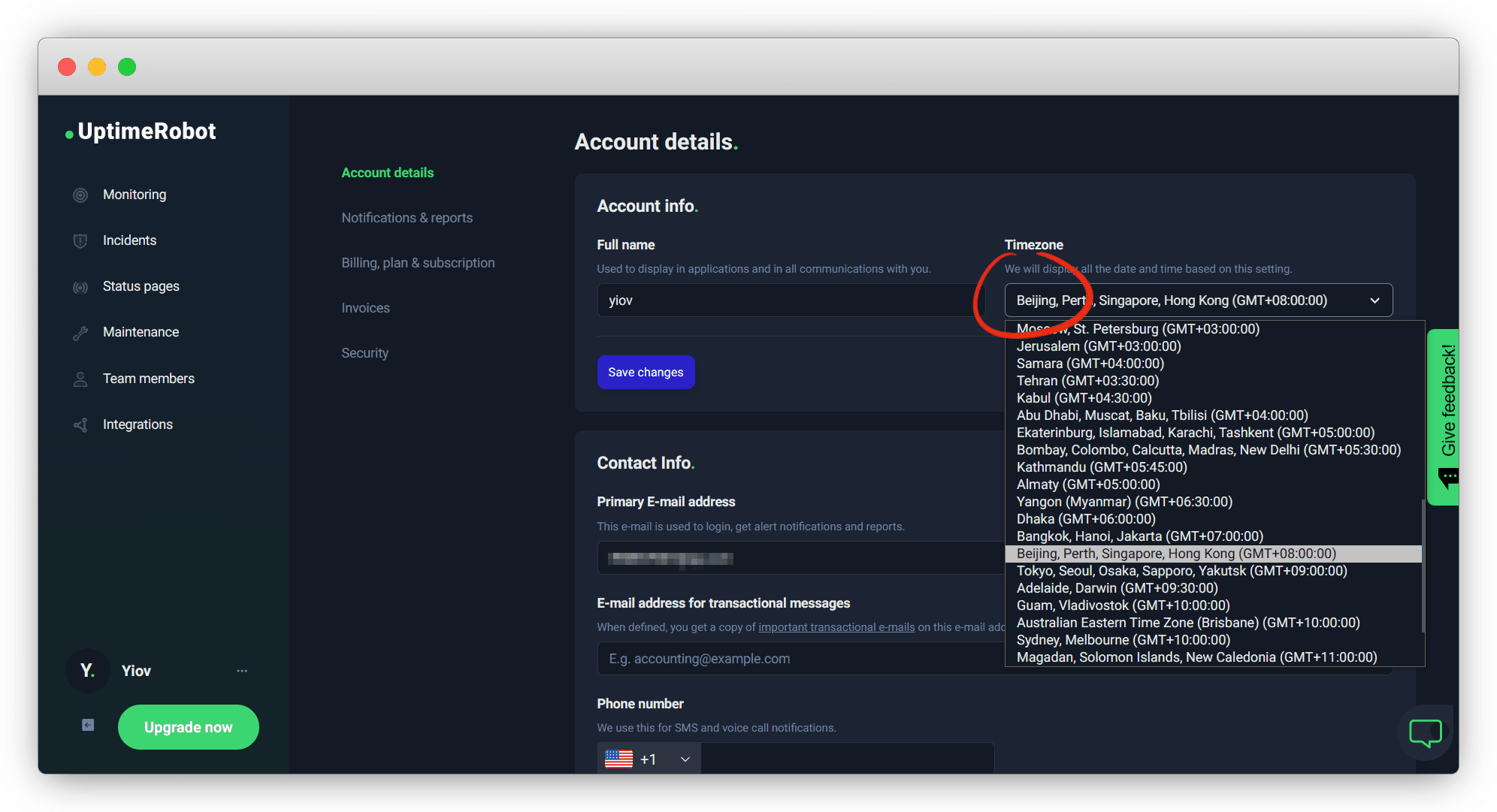The height and width of the screenshot is (812, 1497).
Task: Open Team members menu item
Action: [x=148, y=379]
